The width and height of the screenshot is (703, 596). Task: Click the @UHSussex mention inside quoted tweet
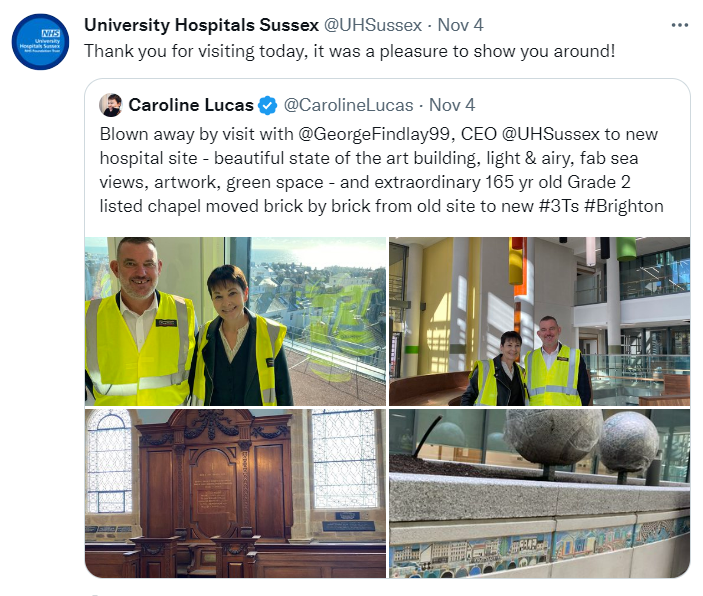tap(551, 134)
